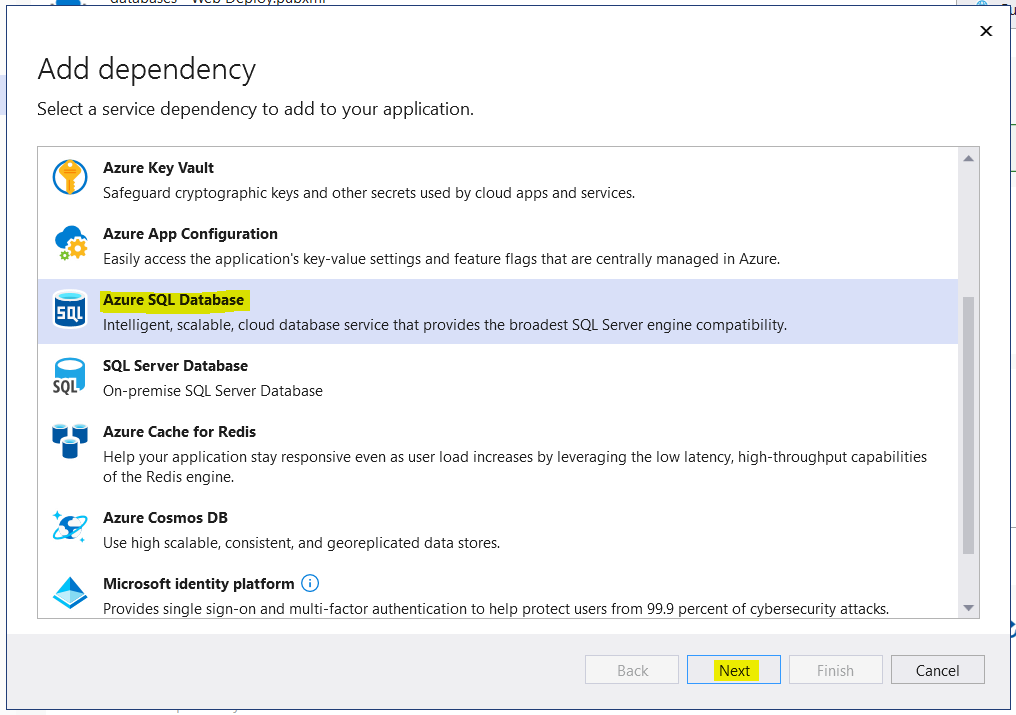Viewport: 1016px width, 715px height.
Task: Click 'Safeguard cryptographic keys' description text
Action: 369,193
